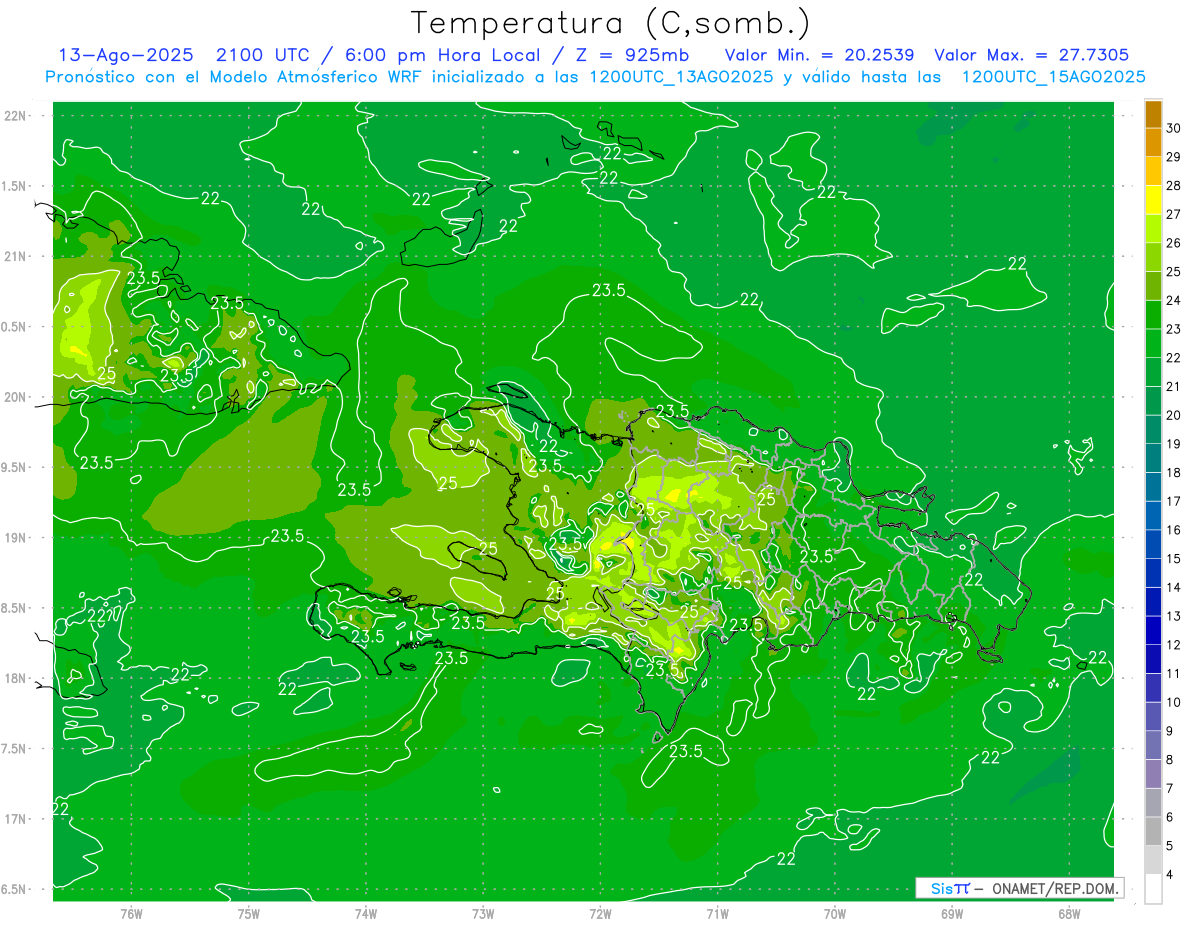The width and height of the screenshot is (1200, 927).
Task: Click the "4" label on the color scale
Action: [1170, 875]
